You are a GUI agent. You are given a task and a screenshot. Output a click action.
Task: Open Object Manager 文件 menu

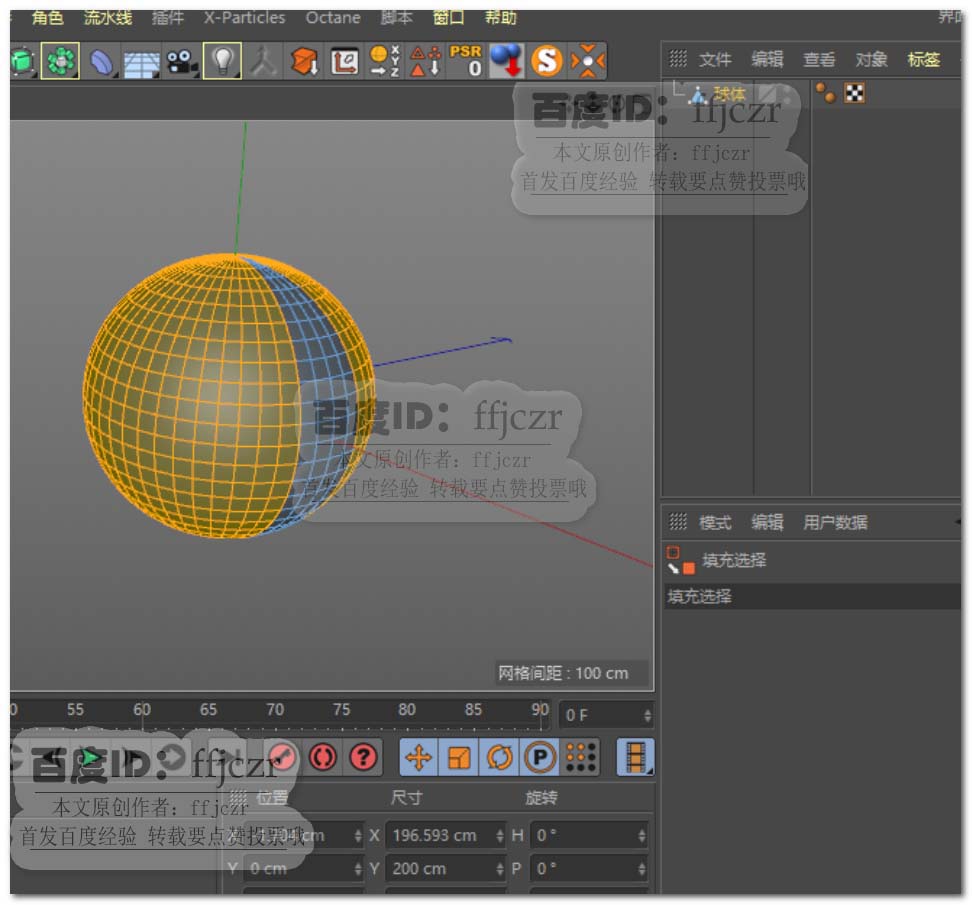coord(715,60)
